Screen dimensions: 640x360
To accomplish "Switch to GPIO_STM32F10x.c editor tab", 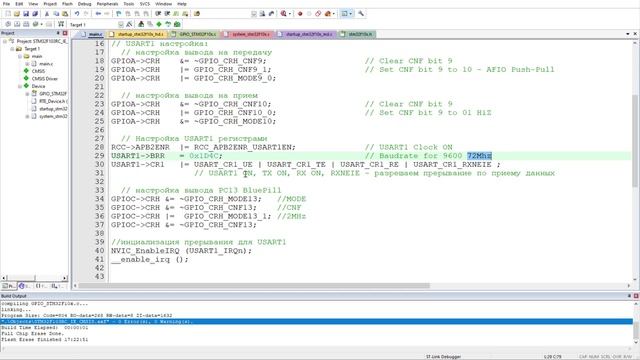I will click(x=195, y=34).
